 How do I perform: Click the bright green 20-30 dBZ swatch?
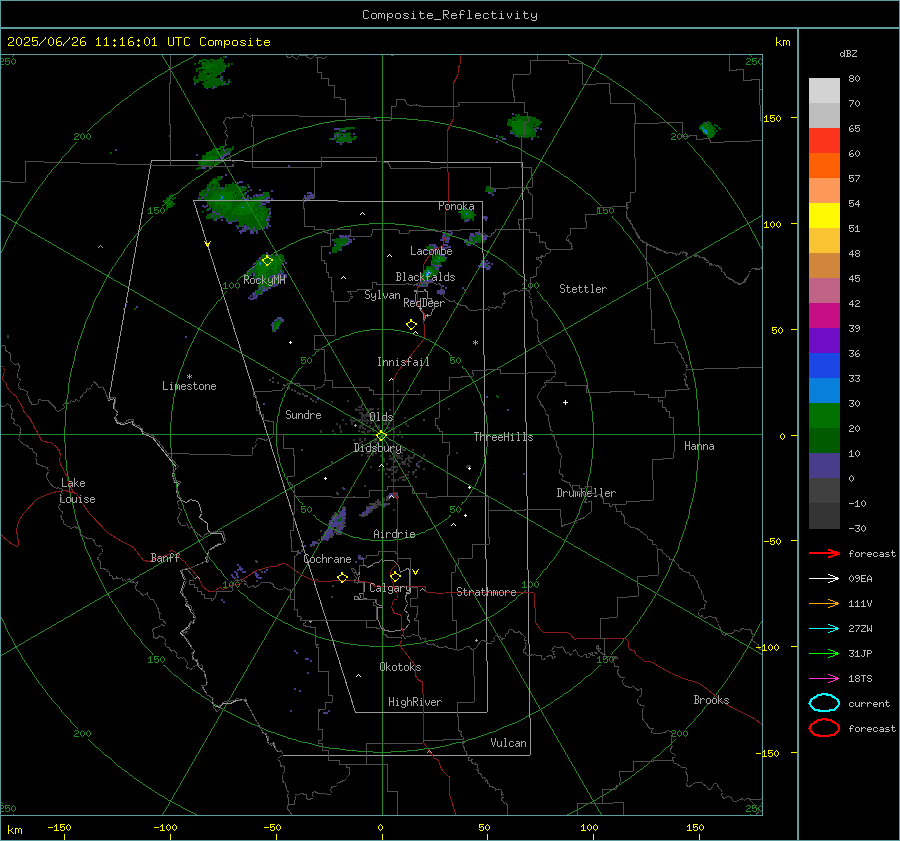pos(824,415)
